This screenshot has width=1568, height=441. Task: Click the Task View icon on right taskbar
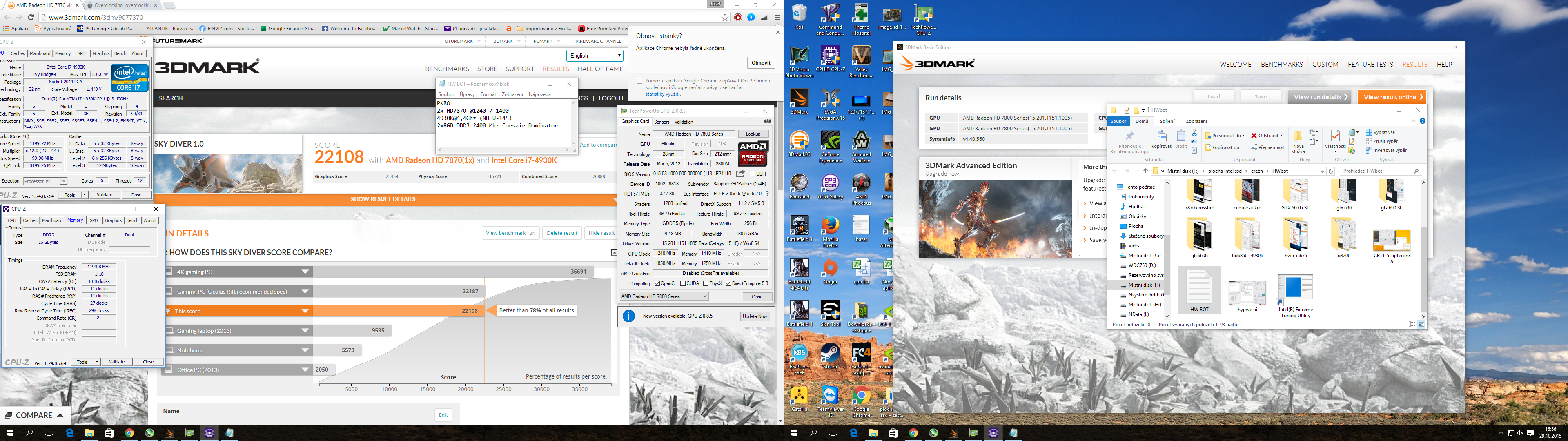pyautogui.click(x=833, y=433)
